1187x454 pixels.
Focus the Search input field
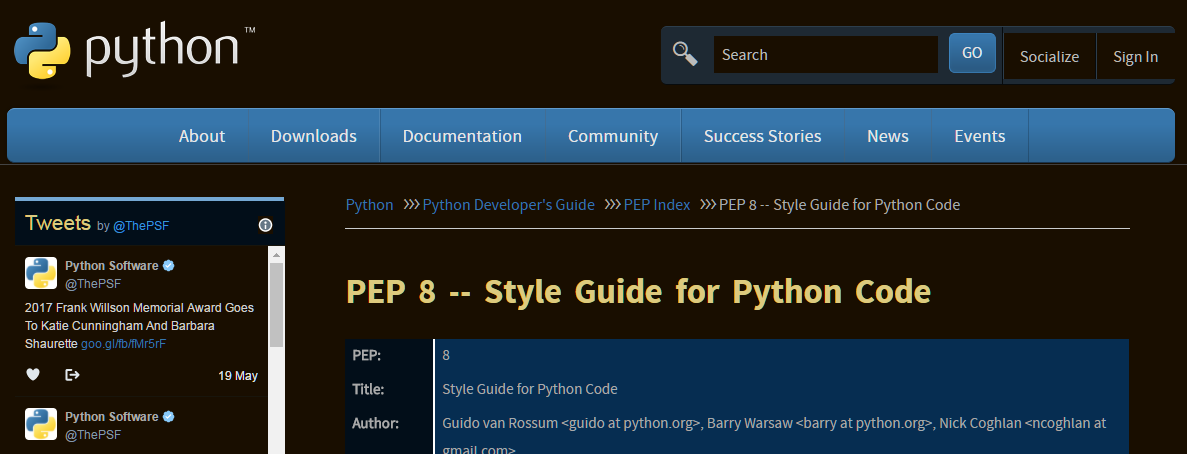[826, 54]
